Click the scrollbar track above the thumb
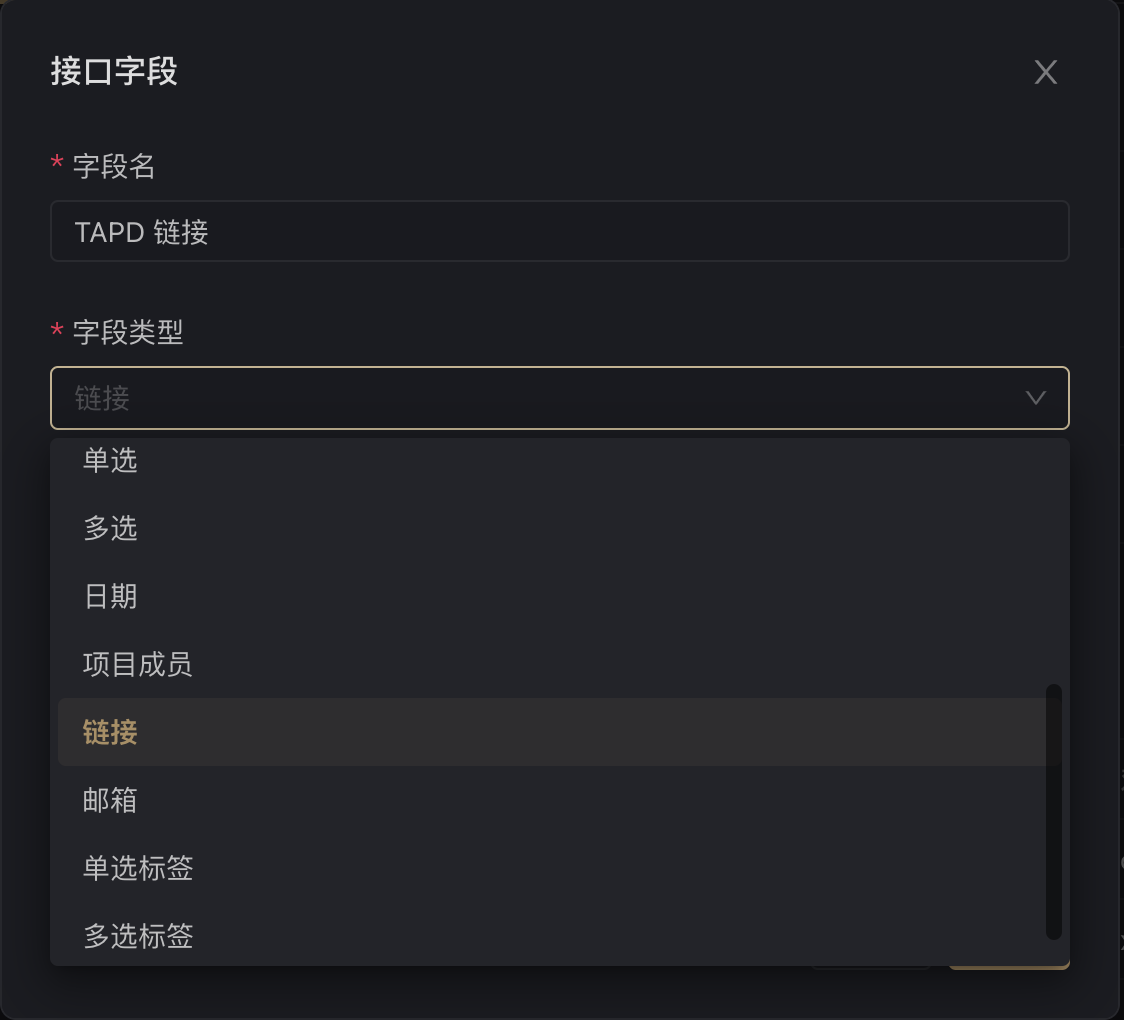 [x=1053, y=560]
